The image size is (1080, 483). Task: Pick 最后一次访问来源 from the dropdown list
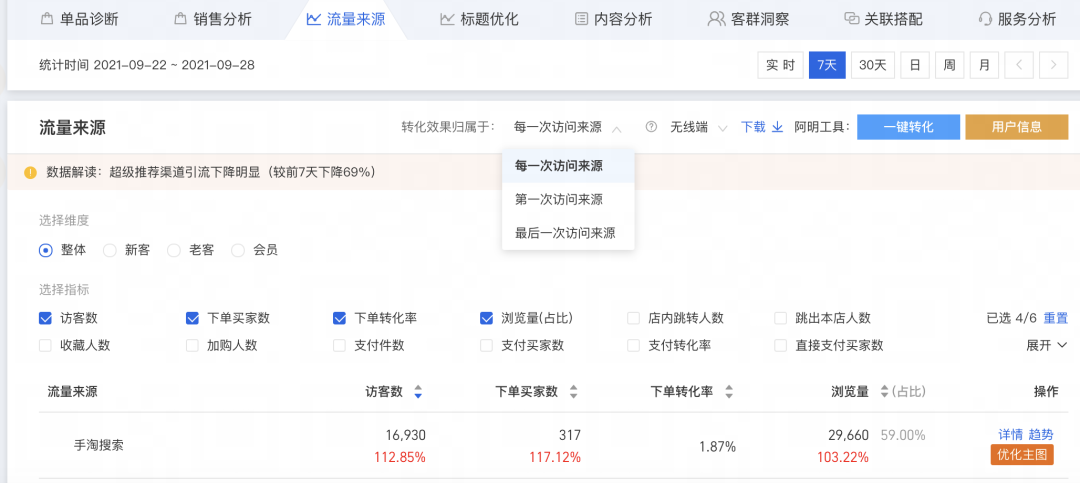tap(568, 234)
